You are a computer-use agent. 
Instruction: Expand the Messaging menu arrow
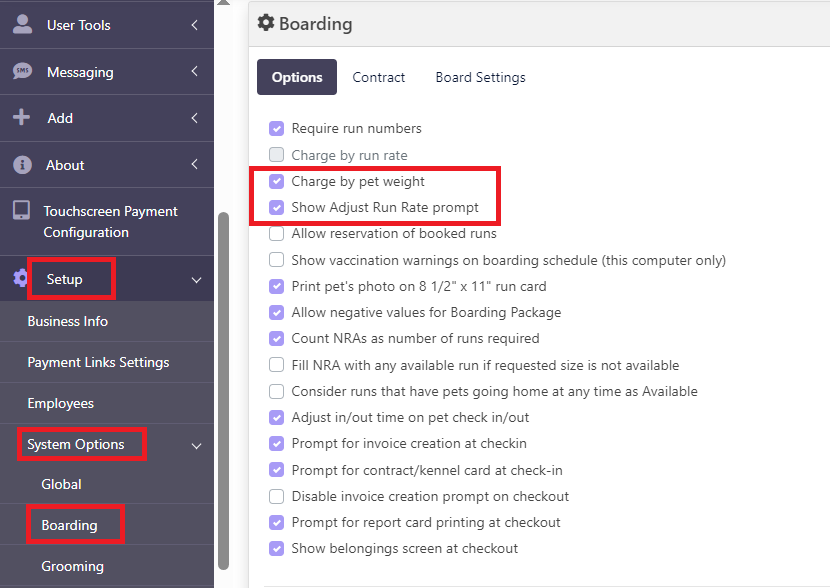pyautogui.click(x=195, y=71)
